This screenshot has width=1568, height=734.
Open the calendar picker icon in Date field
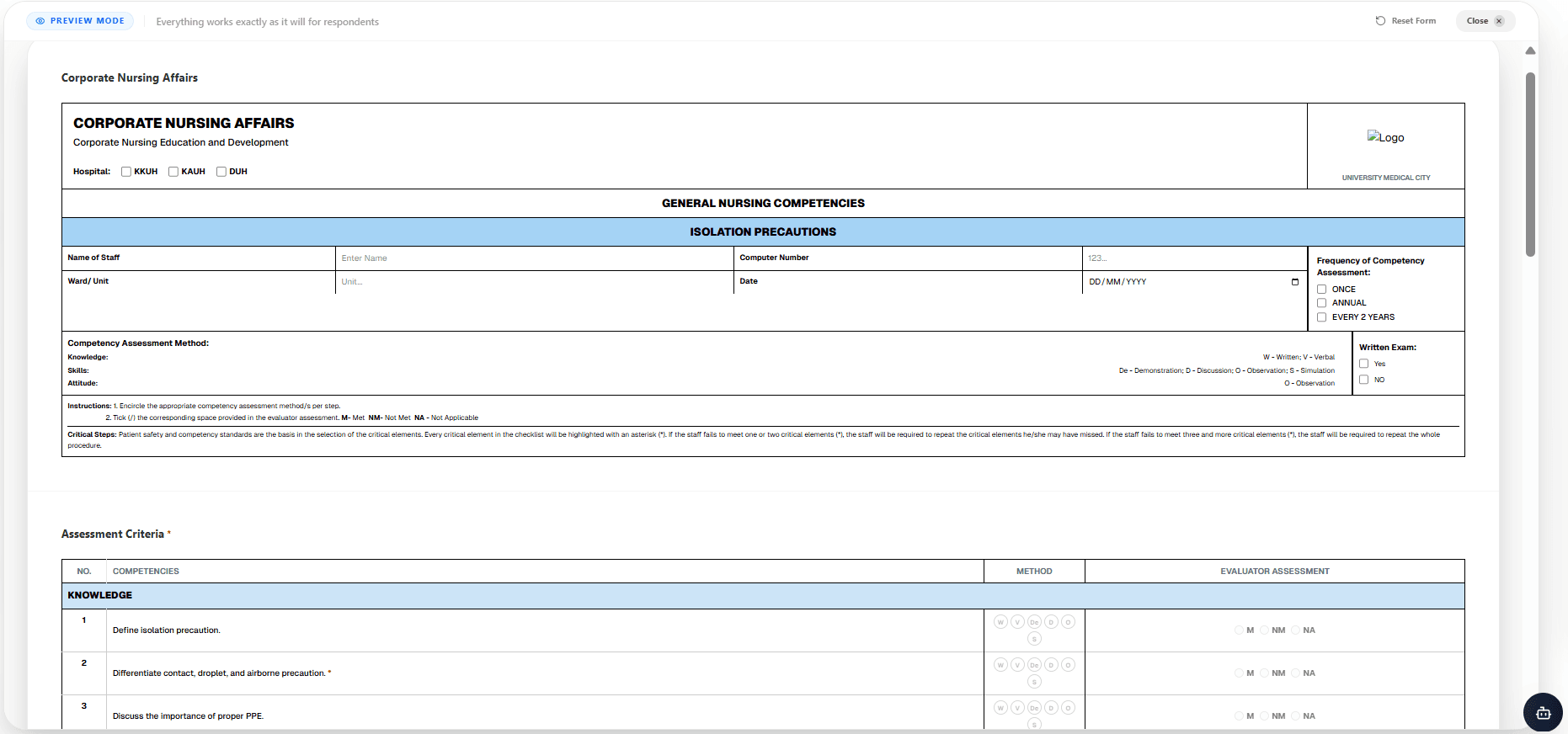[x=1295, y=282]
